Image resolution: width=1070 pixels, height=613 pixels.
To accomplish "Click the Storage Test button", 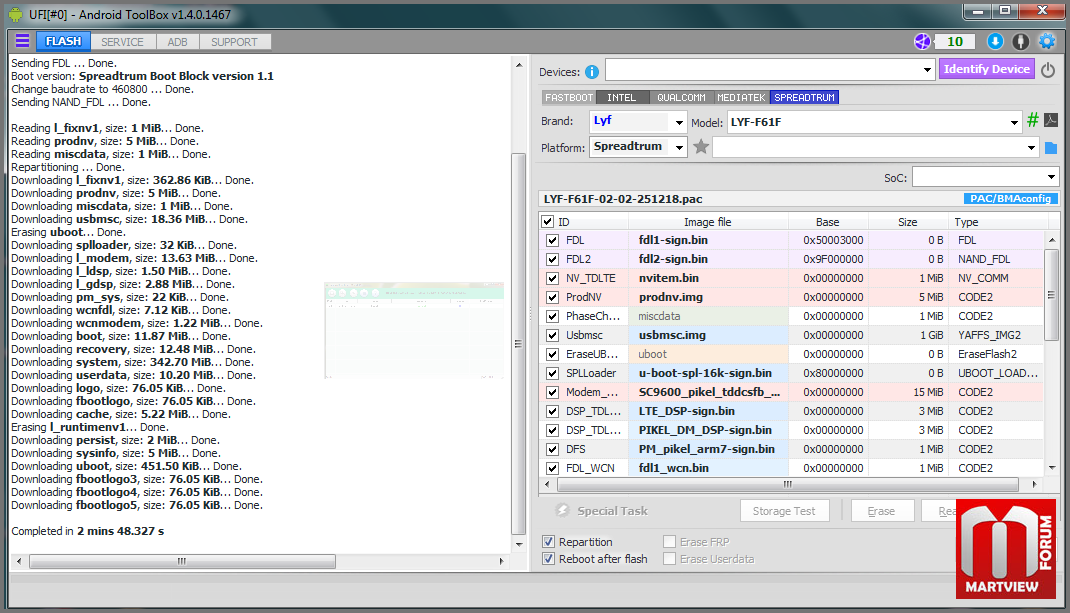I will 784,511.
